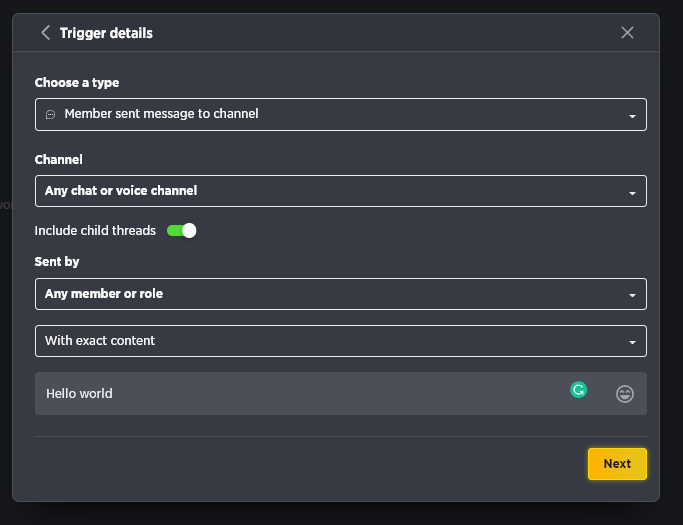Click the Choose a type label

tap(77, 82)
